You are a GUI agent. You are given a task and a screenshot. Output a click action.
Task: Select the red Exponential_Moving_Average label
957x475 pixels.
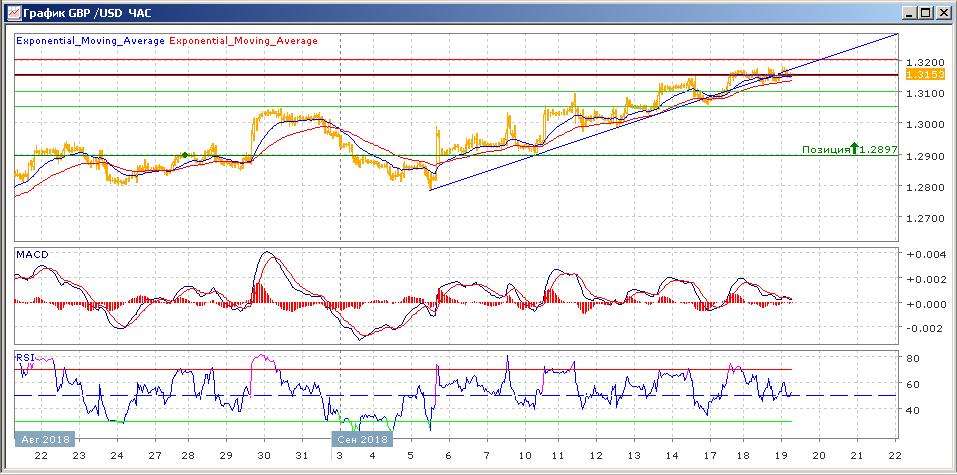click(244, 41)
